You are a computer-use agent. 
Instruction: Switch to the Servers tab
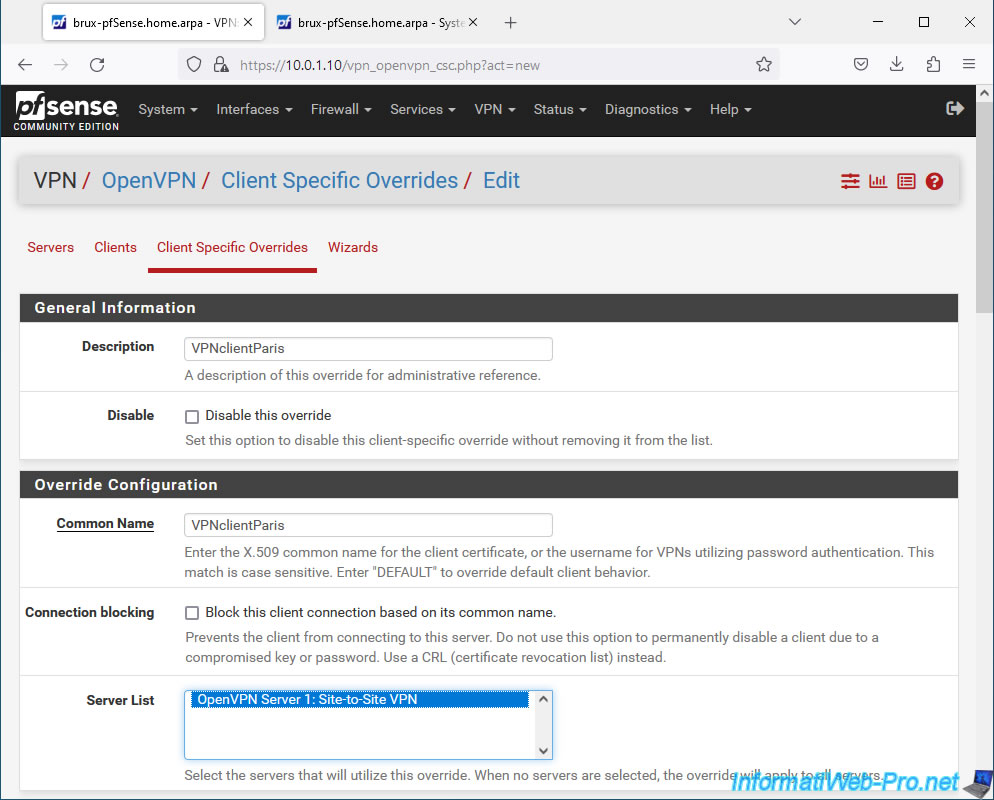[x=51, y=247]
